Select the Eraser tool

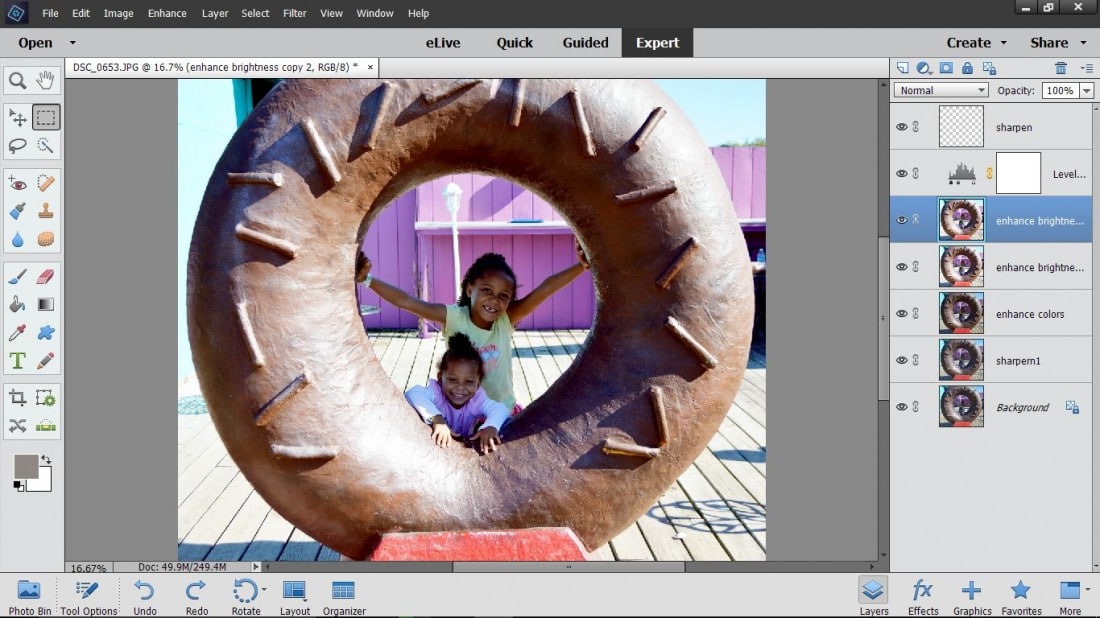coord(46,276)
